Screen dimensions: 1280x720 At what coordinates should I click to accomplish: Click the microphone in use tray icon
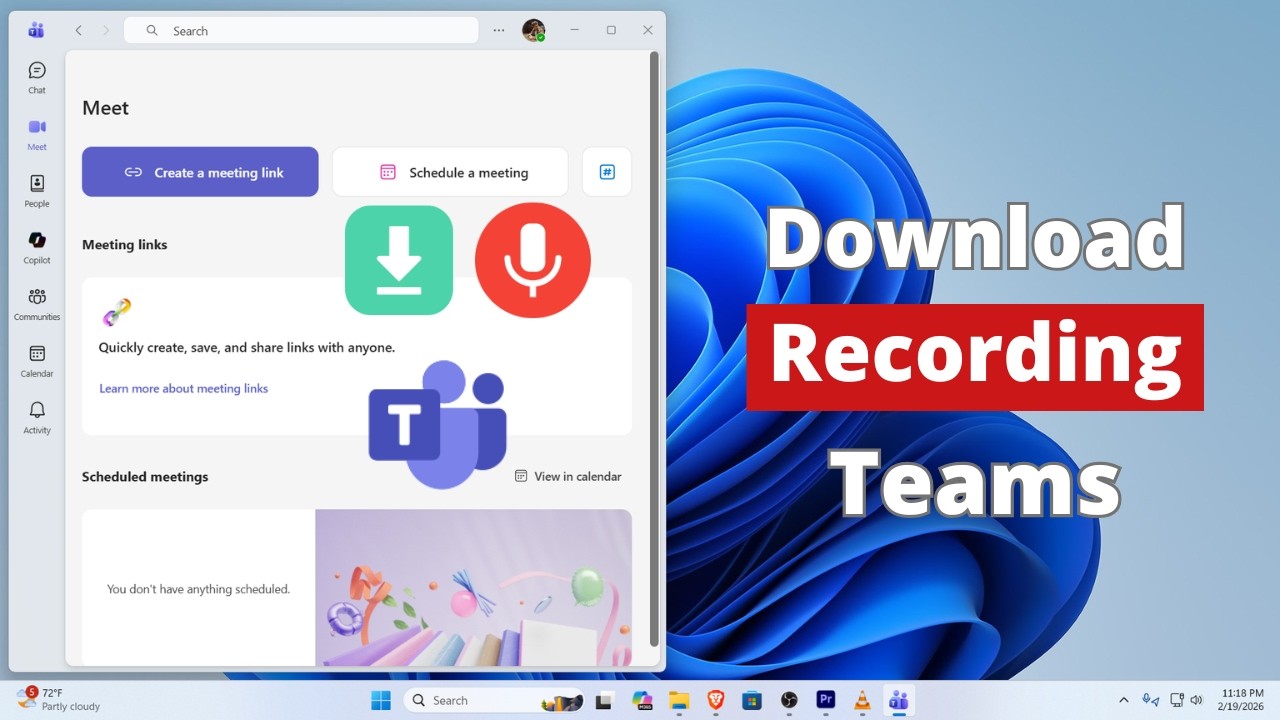pos(1150,700)
